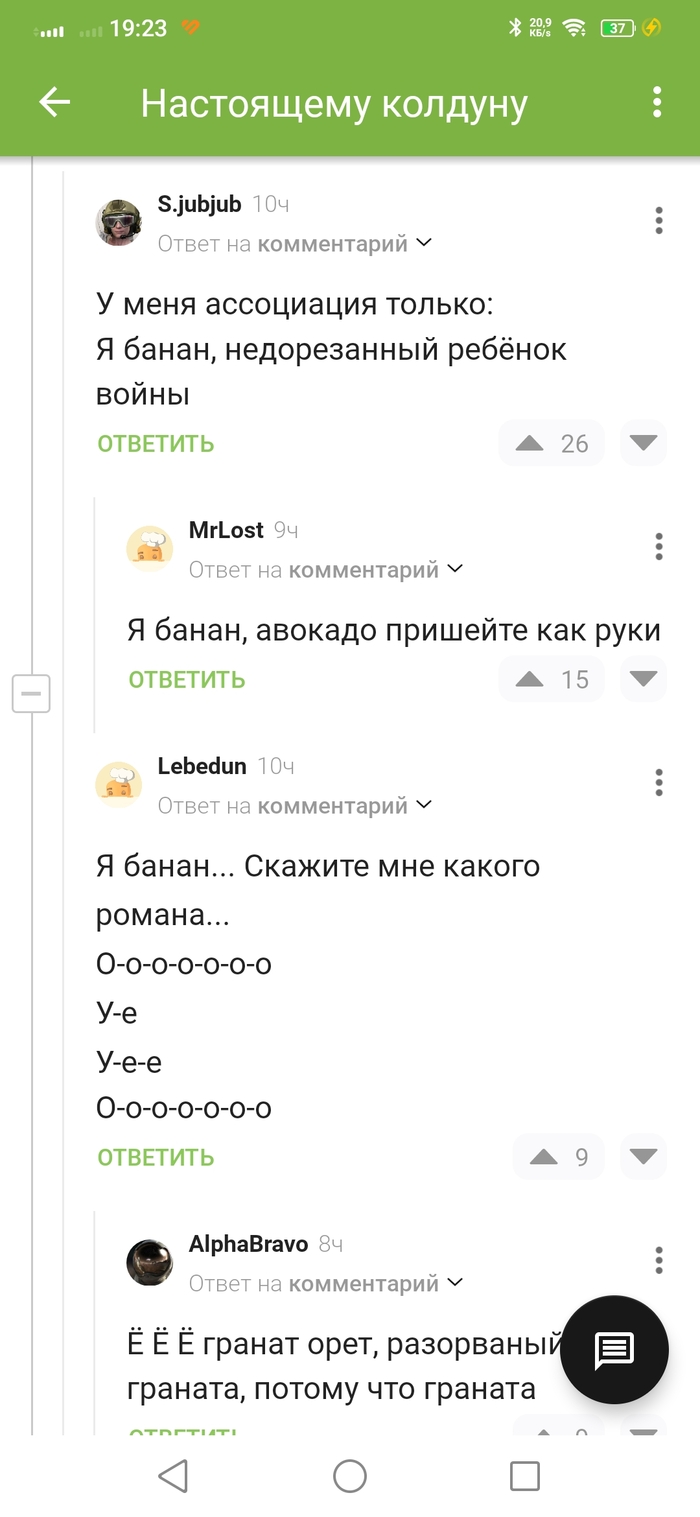Expand S.jubjub's 'Ответ на комментарий' chevron
The width and height of the screenshot is (700, 1517).
tap(424, 243)
